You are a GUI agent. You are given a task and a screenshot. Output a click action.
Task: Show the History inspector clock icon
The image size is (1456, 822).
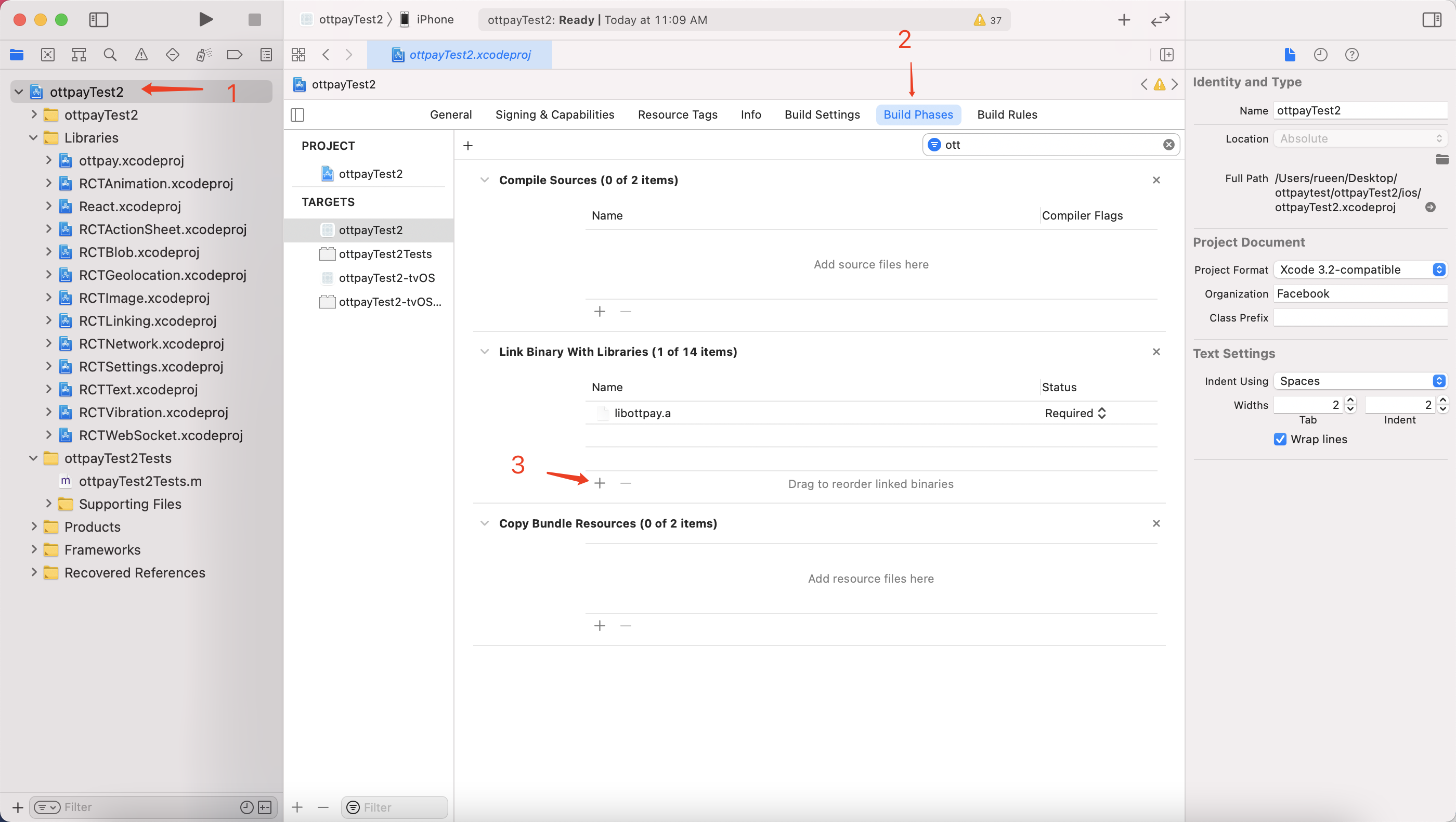click(x=1320, y=55)
